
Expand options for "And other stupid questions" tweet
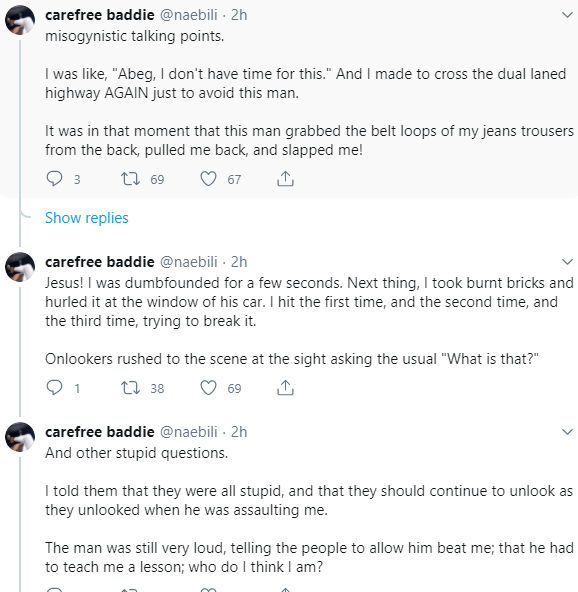tap(567, 432)
